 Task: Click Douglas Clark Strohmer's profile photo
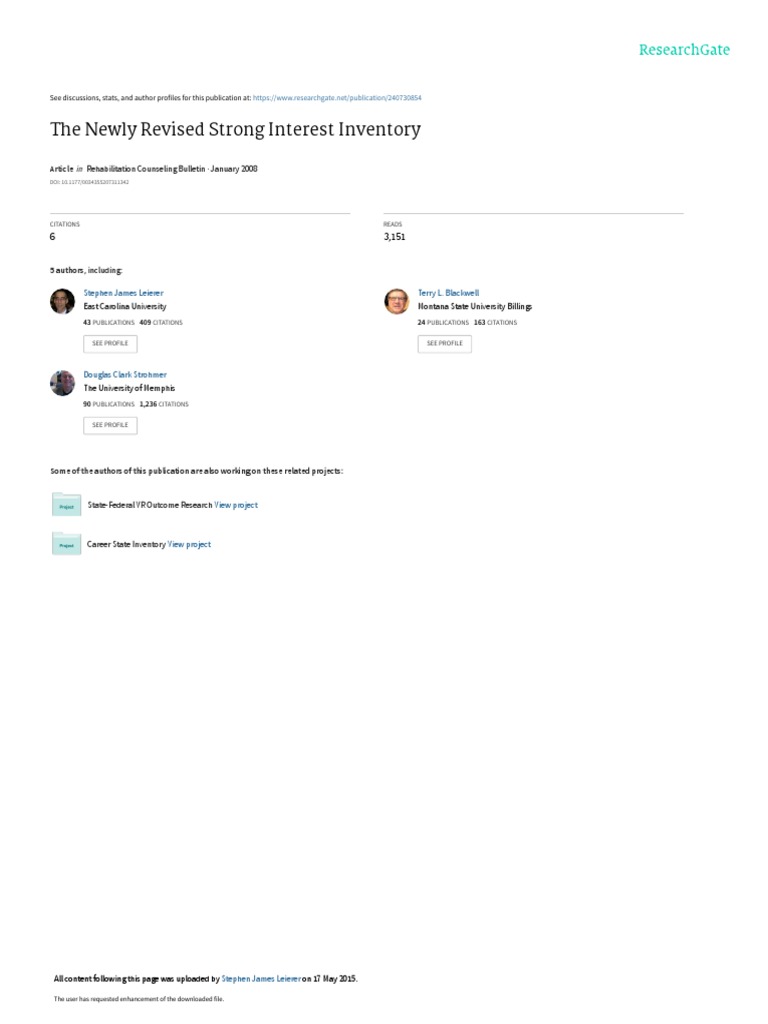point(62,383)
